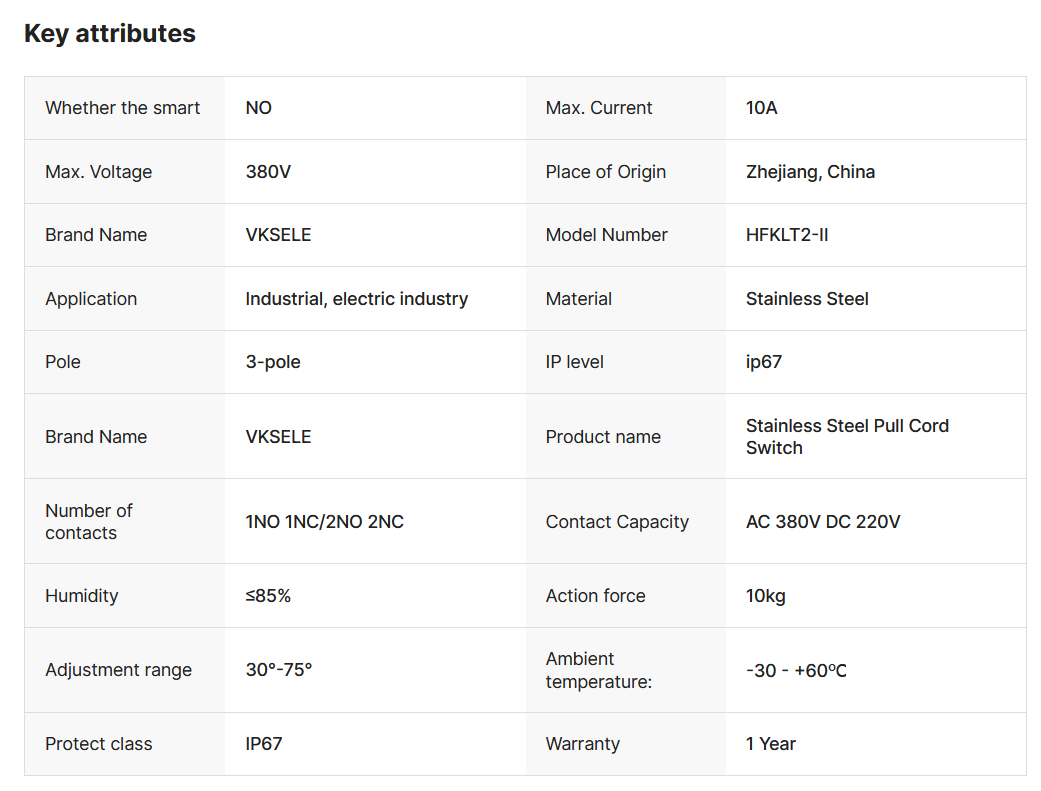
Task: Select the Max. Current label cell
Action: [599, 108]
